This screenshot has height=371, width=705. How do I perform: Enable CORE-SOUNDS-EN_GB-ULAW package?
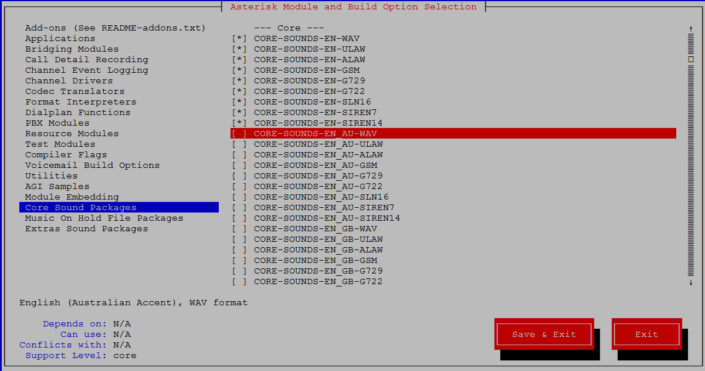click(239, 239)
